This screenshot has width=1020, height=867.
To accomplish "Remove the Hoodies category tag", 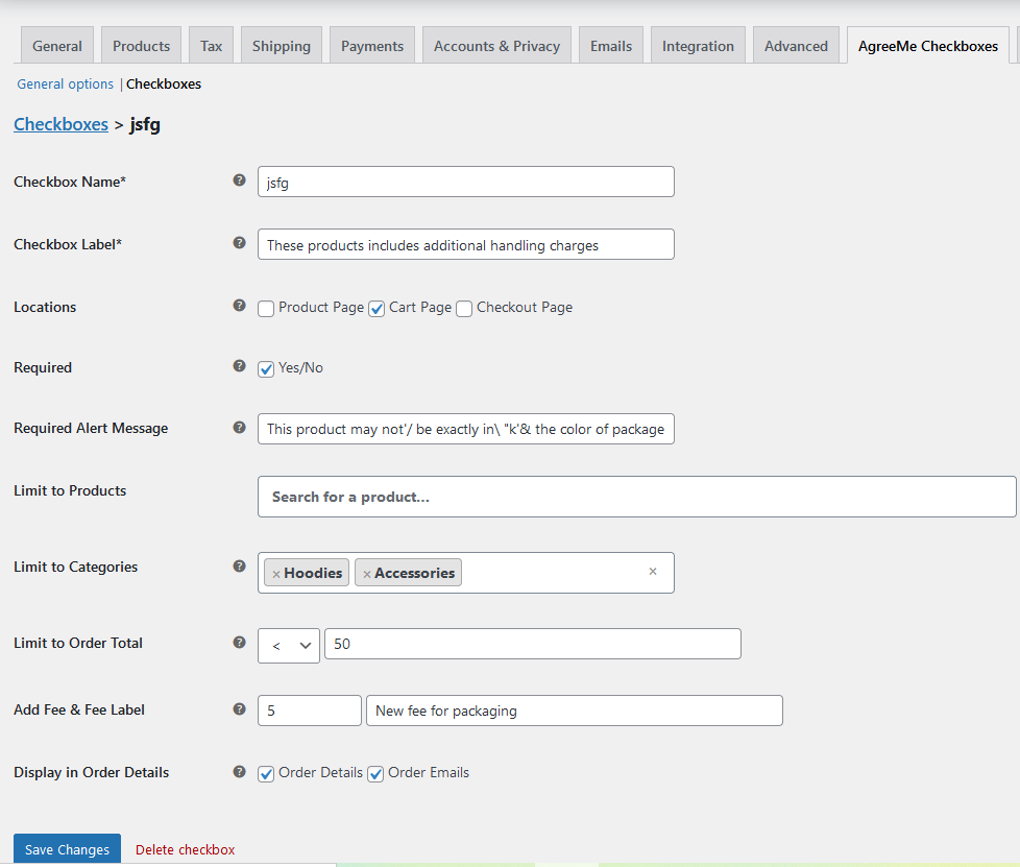I will (x=276, y=572).
